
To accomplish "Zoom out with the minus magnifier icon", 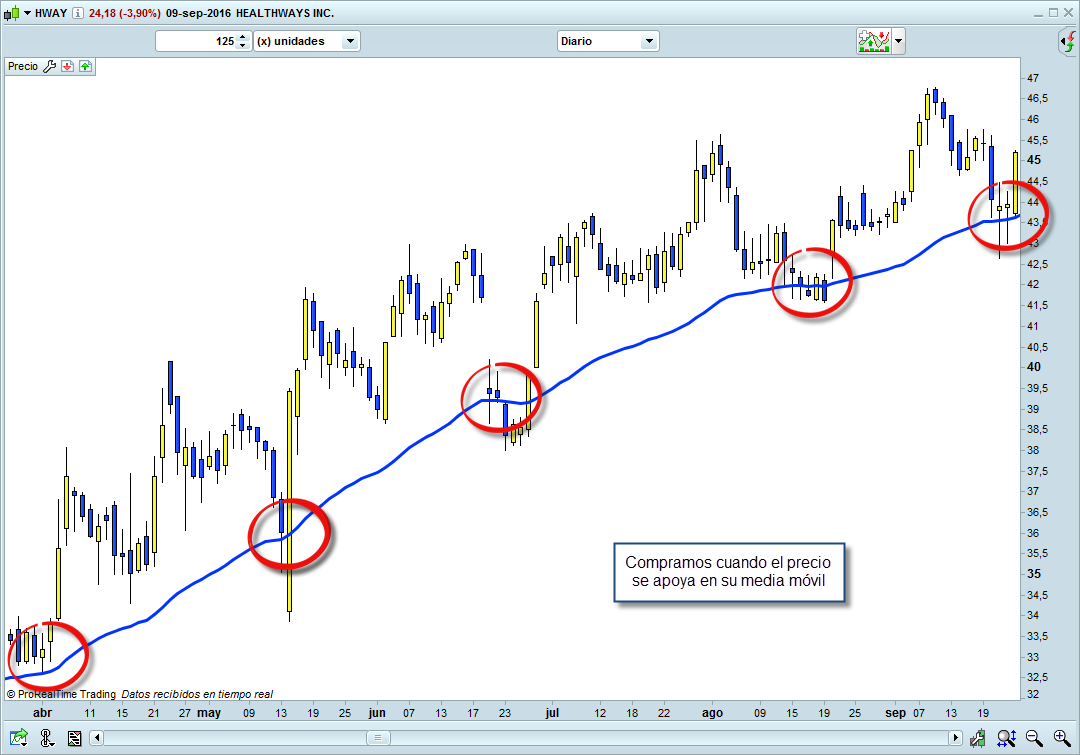I will (x=1031, y=738).
